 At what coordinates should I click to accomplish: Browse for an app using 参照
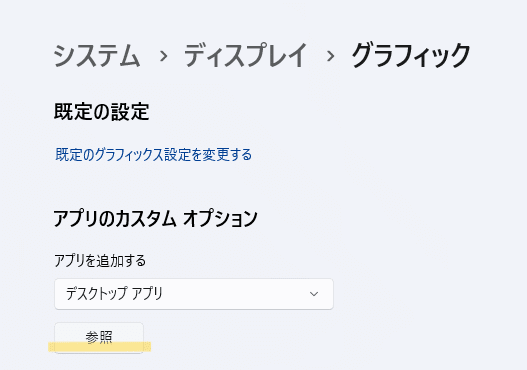(99, 338)
